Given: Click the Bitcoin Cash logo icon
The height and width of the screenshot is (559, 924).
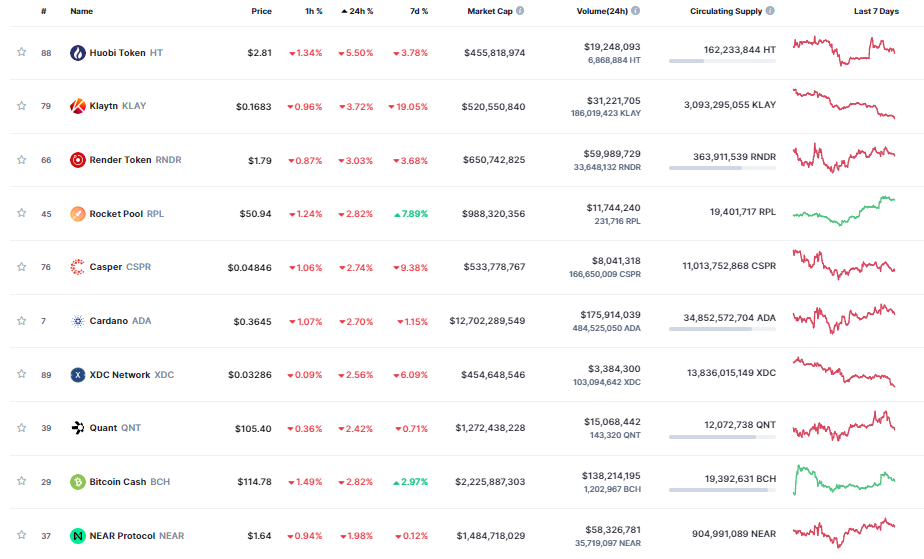Looking at the screenshot, I should click(78, 482).
